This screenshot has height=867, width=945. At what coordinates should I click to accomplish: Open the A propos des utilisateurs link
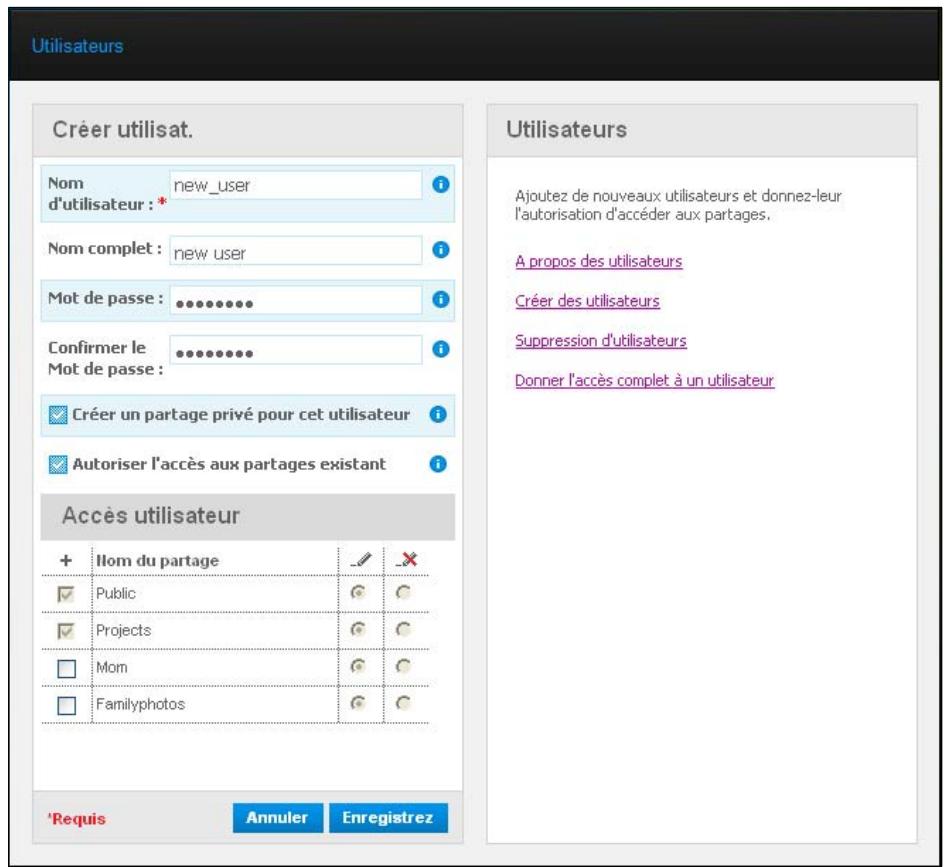tap(598, 261)
